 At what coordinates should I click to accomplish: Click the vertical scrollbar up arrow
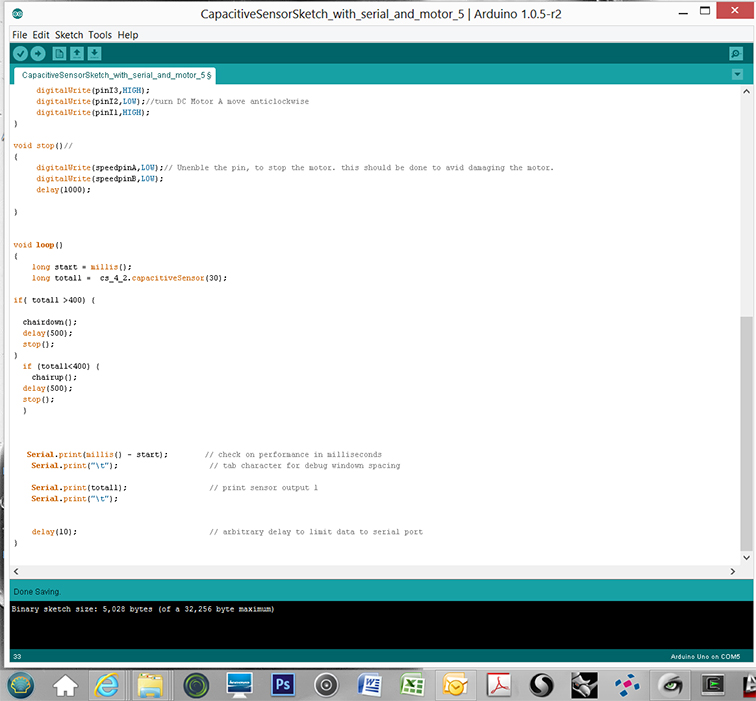coord(746,91)
